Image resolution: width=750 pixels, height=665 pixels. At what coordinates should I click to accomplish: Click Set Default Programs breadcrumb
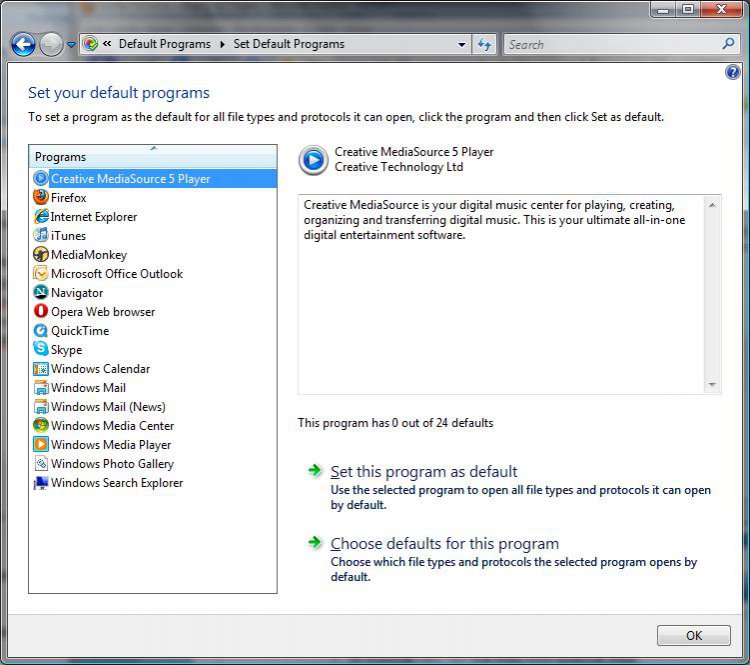coord(289,44)
